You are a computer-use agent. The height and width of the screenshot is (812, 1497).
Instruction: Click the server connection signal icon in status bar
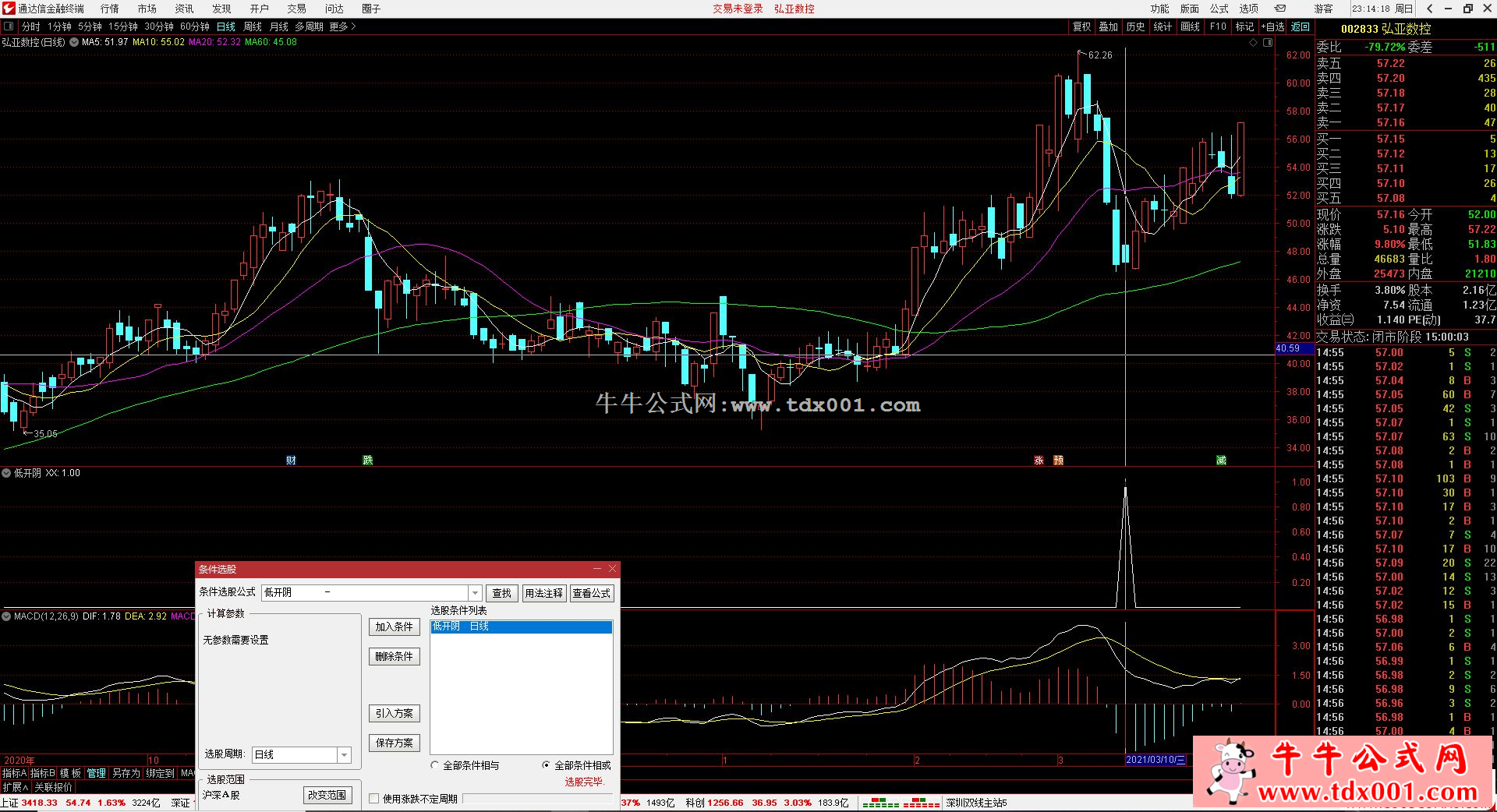(901, 803)
